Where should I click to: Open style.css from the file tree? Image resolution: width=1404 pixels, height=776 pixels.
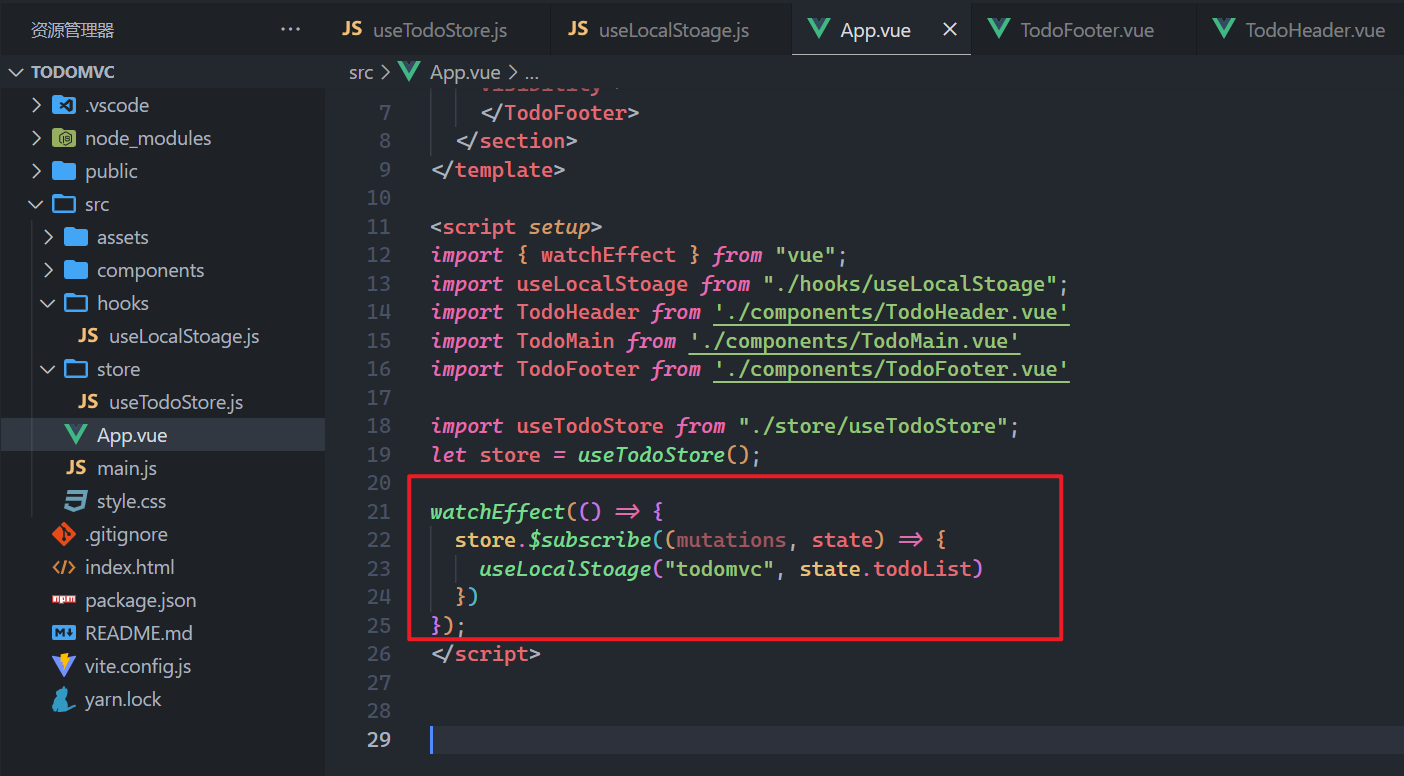click(x=131, y=502)
